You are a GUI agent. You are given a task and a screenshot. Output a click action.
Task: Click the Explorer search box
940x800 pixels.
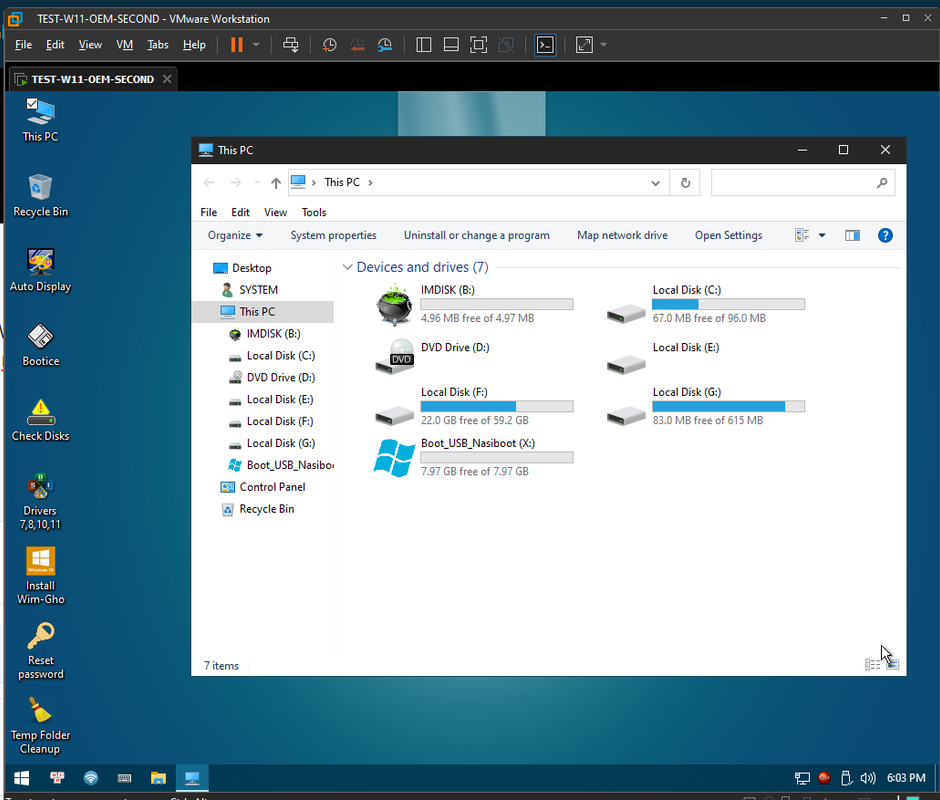tap(803, 183)
